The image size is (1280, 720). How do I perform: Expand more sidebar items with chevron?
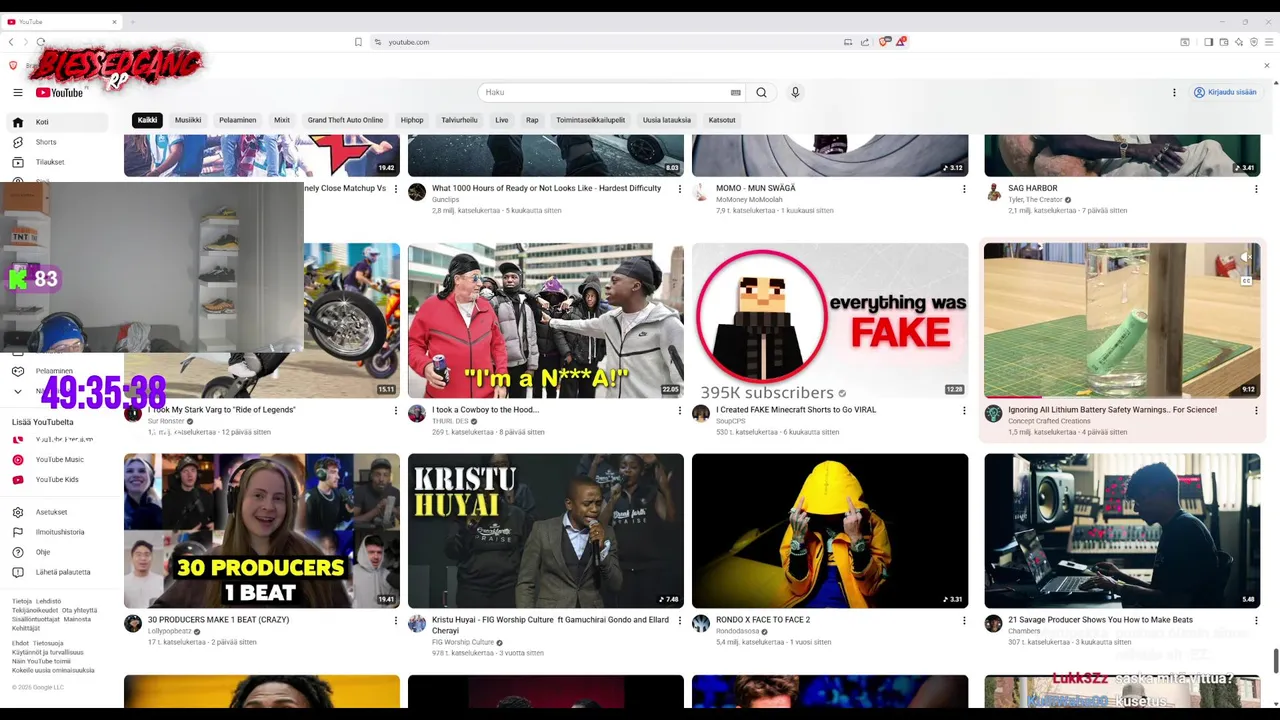pos(17,391)
